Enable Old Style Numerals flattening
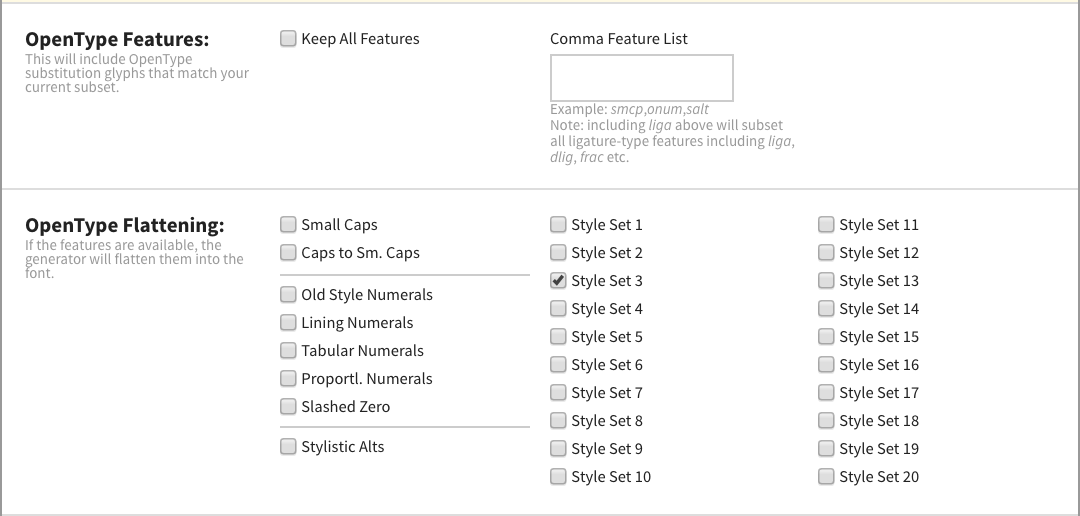1080x516 pixels. [x=288, y=295]
